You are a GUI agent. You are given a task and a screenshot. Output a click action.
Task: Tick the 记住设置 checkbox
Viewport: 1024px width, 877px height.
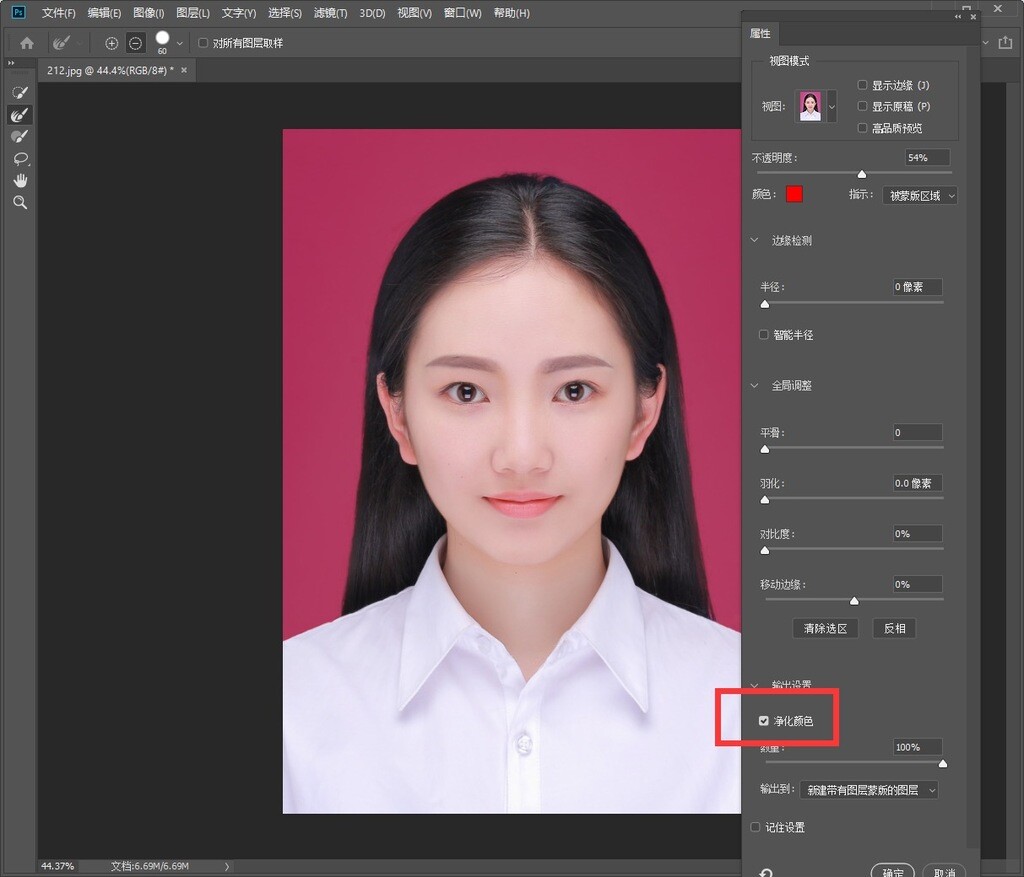pyautogui.click(x=756, y=828)
